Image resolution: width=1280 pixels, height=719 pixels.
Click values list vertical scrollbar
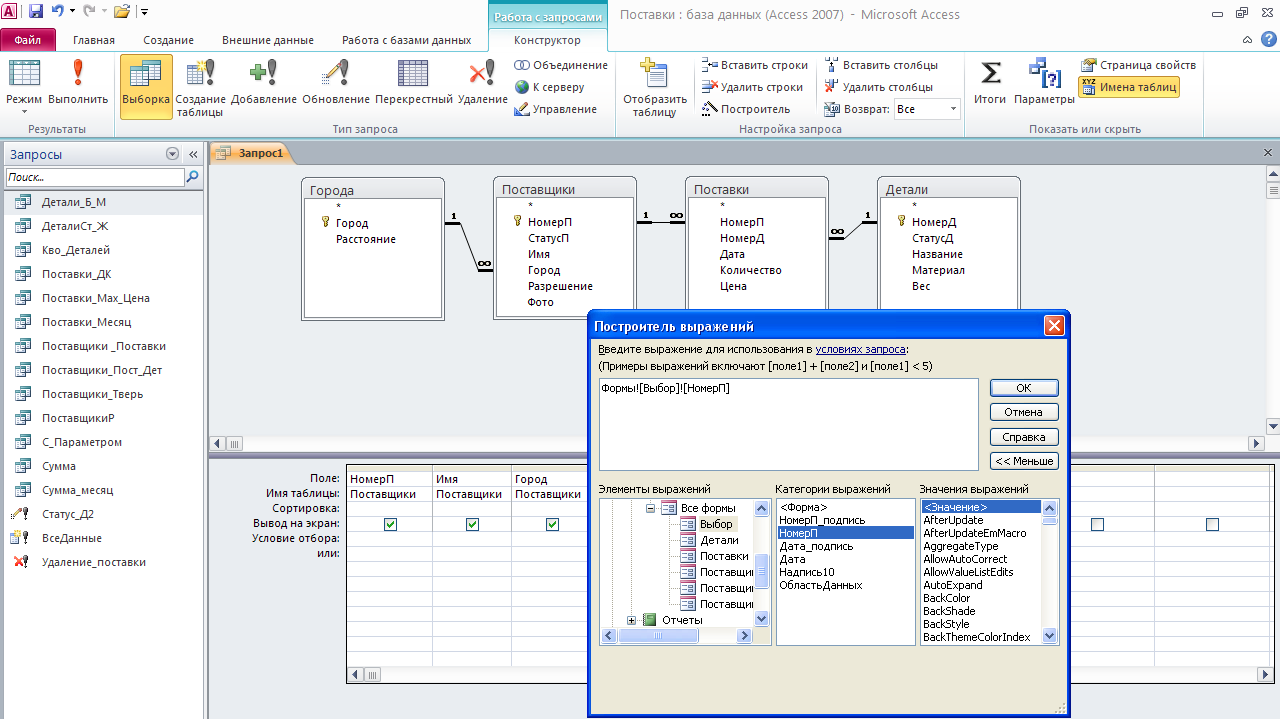pos(1049,571)
